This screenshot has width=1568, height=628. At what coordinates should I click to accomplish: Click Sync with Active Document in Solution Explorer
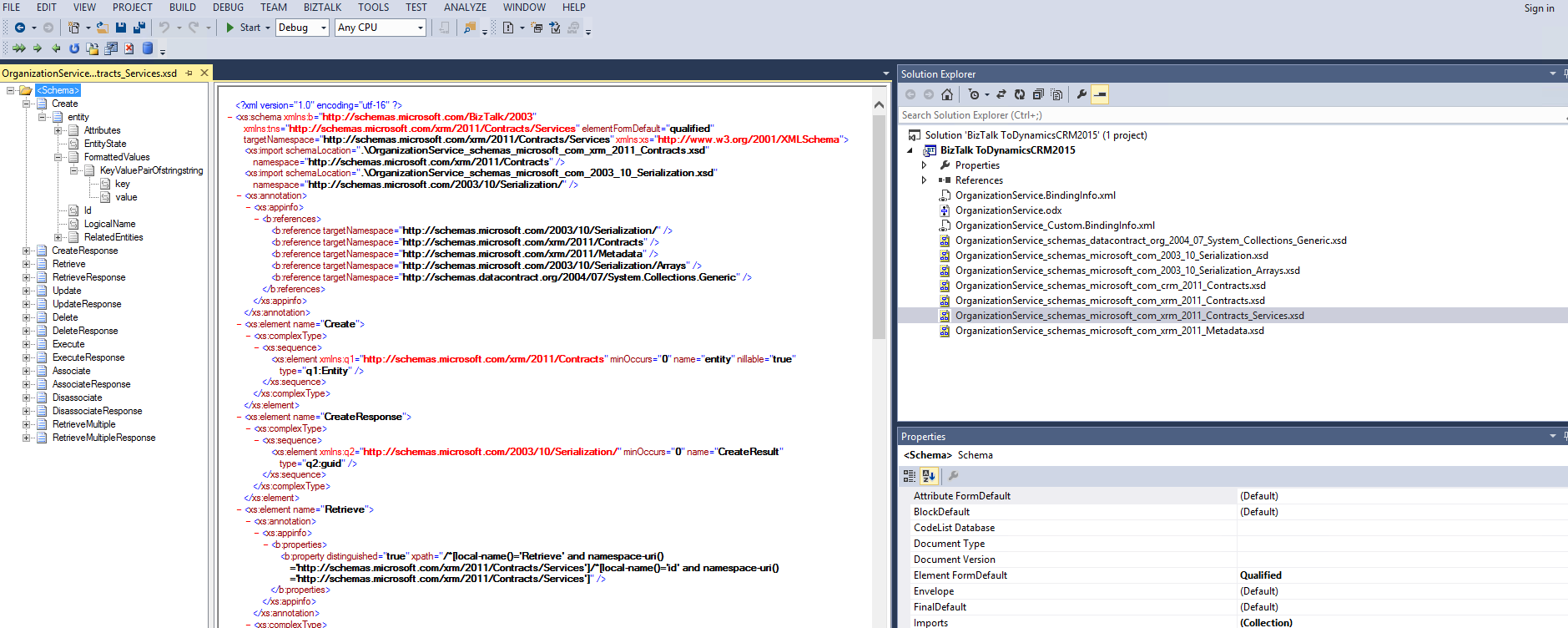tap(1001, 94)
